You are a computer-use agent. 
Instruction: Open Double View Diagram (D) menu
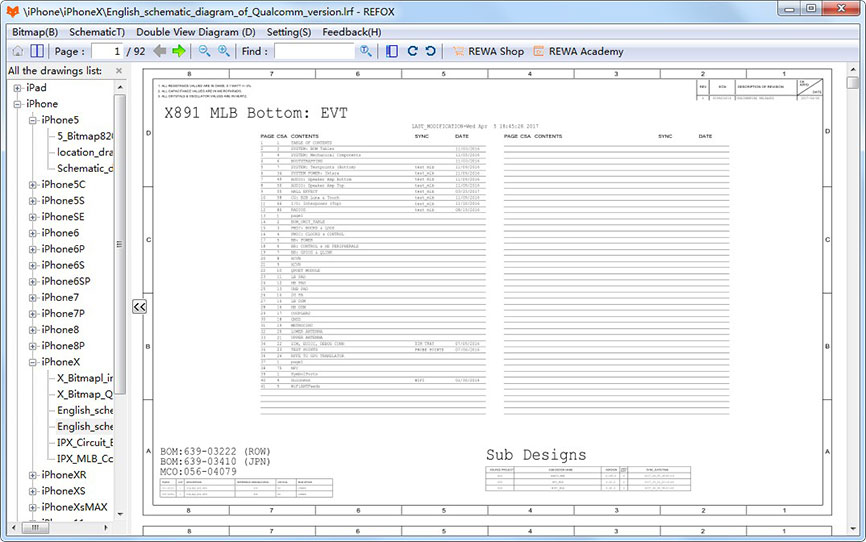[196, 32]
